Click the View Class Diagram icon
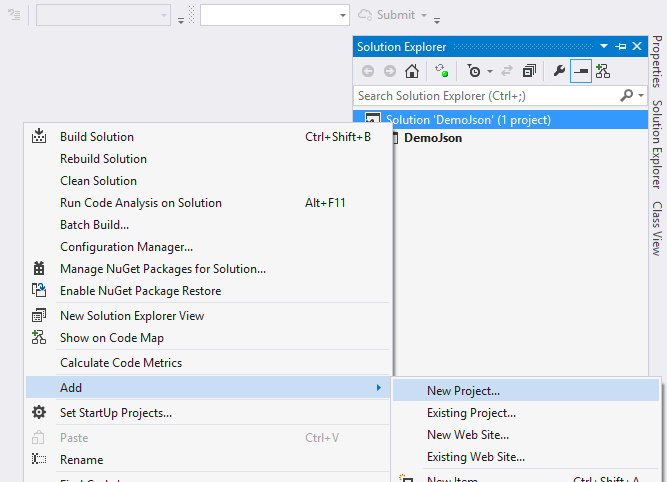 [603, 71]
